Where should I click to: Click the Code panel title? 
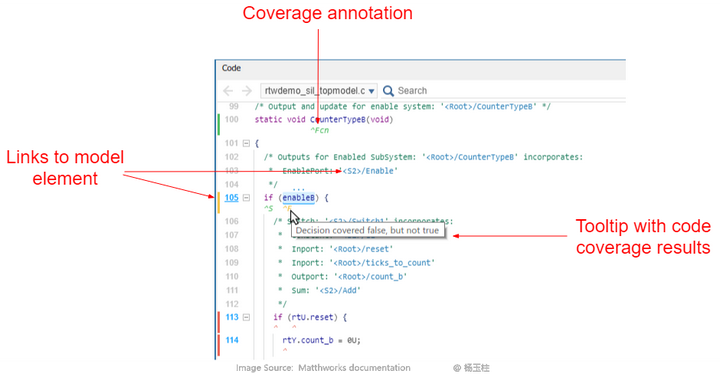231,68
